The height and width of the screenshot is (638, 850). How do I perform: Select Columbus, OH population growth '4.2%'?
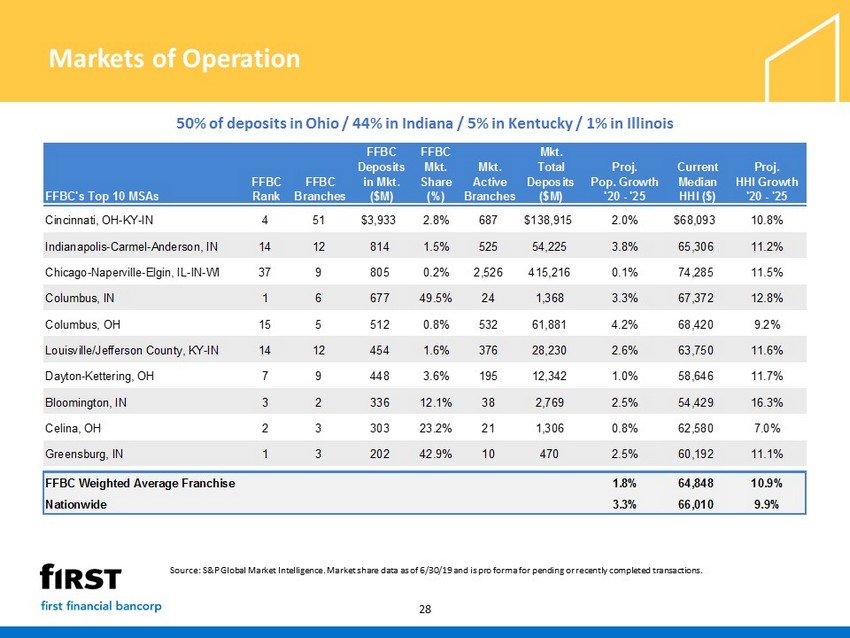tap(624, 325)
